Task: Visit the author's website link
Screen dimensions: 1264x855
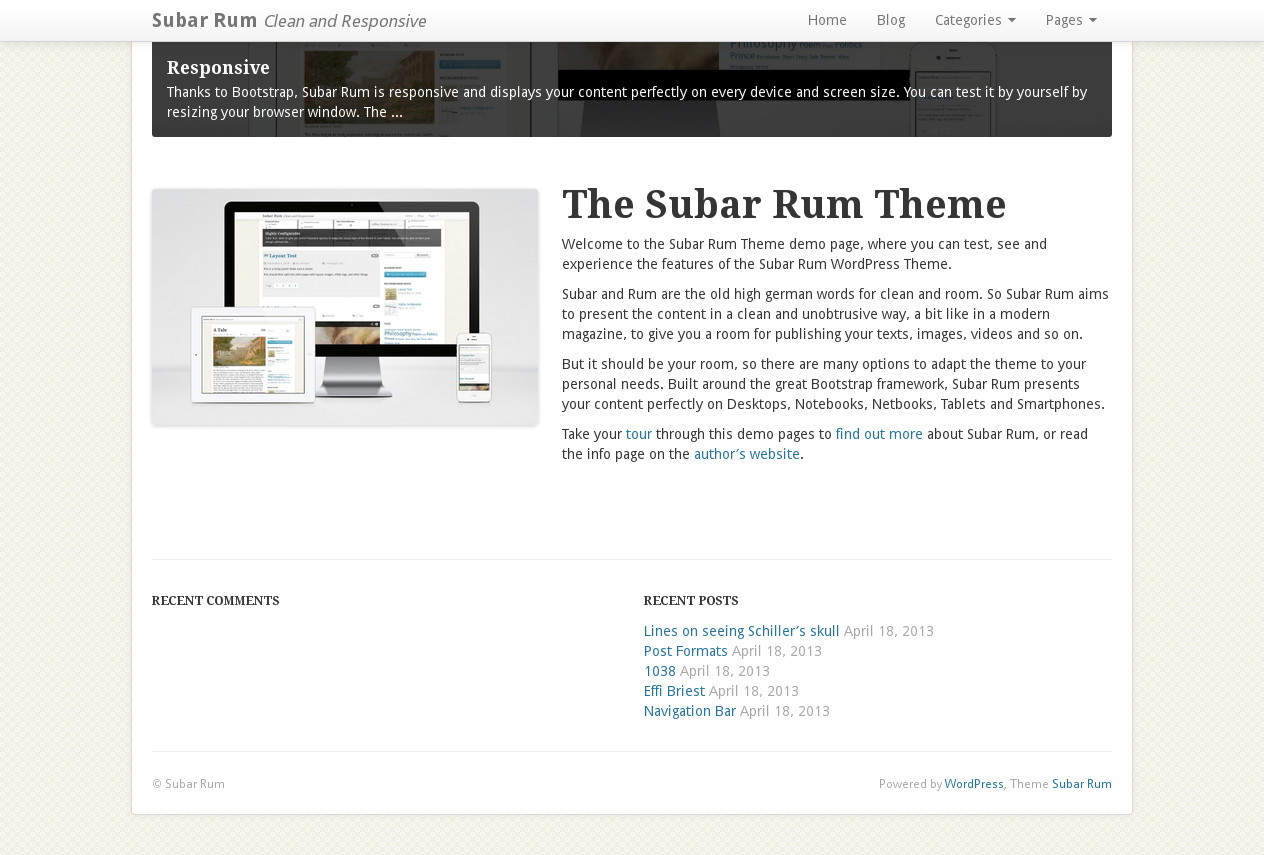Action: coord(747,454)
